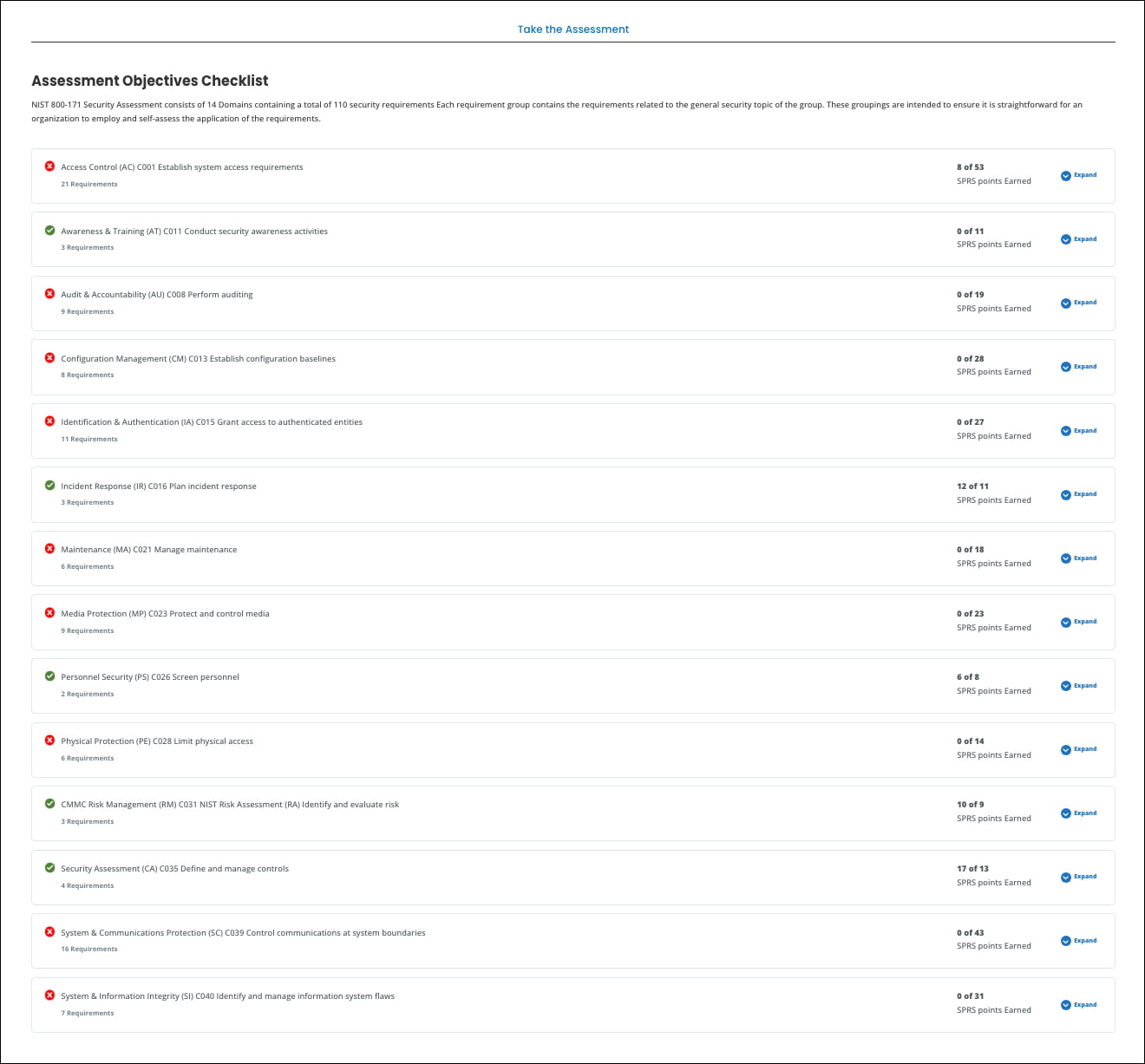Expand the Awareness & Training (AT) section
The height and width of the screenshot is (1064, 1145).
(x=1078, y=239)
